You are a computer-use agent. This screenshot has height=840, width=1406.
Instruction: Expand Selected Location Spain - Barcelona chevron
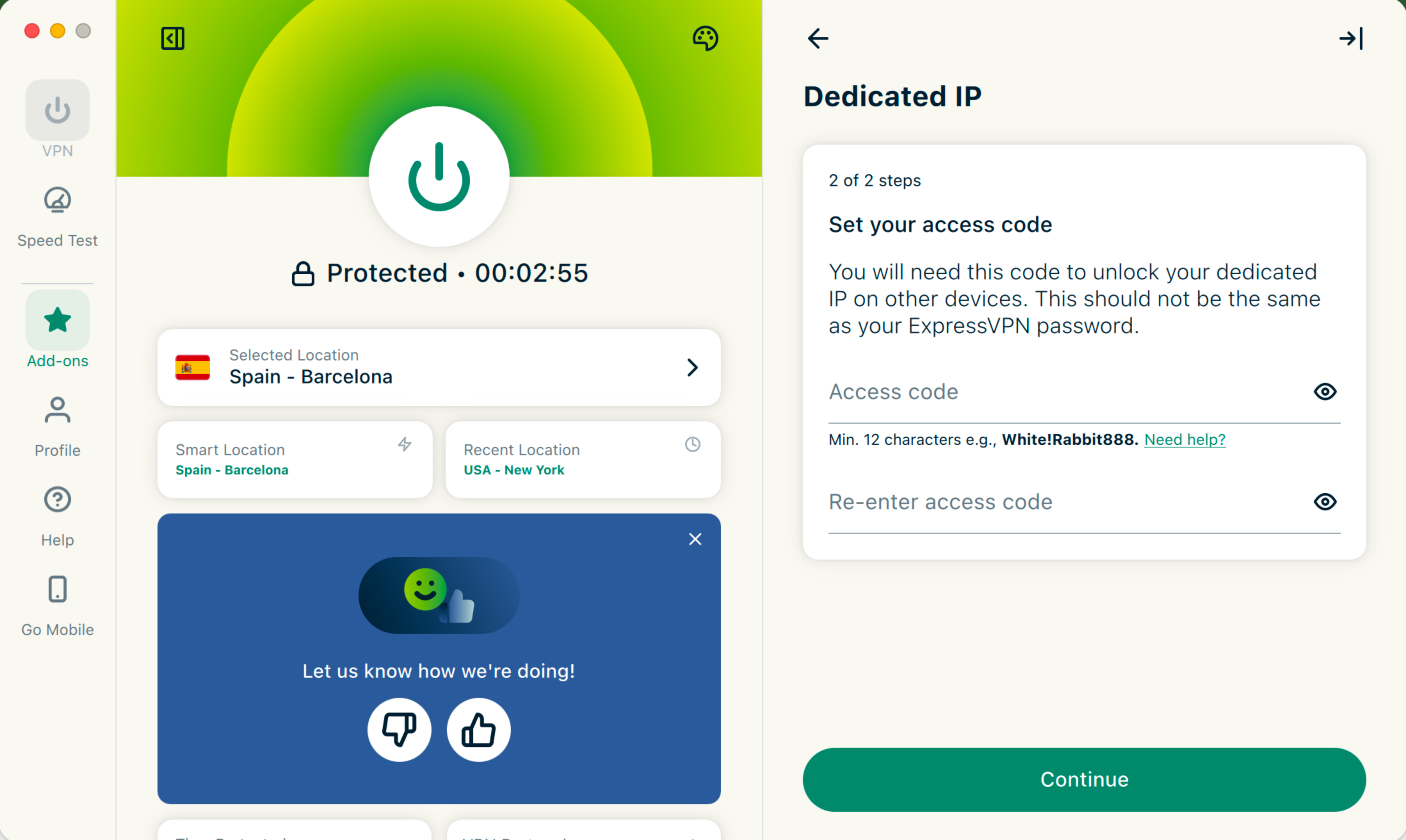click(692, 367)
